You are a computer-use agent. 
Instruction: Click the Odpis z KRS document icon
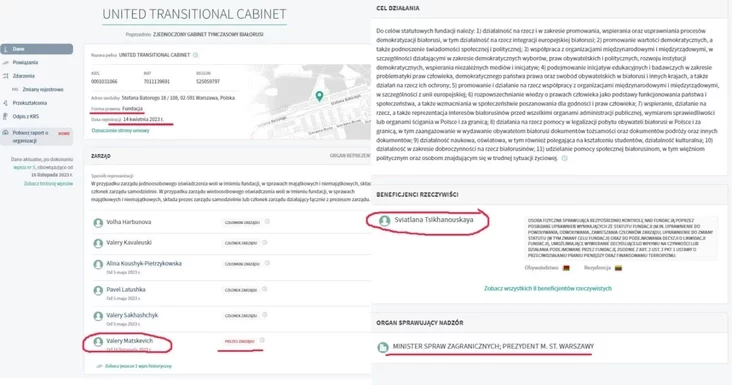pyautogui.click(x=6, y=116)
